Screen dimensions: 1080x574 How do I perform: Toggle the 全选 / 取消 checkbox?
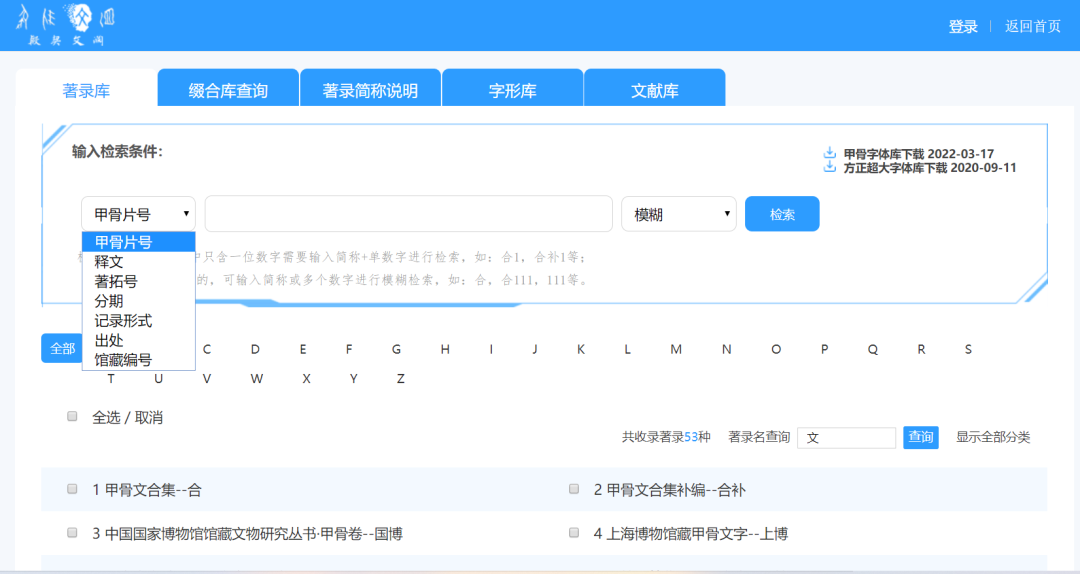tap(72, 416)
